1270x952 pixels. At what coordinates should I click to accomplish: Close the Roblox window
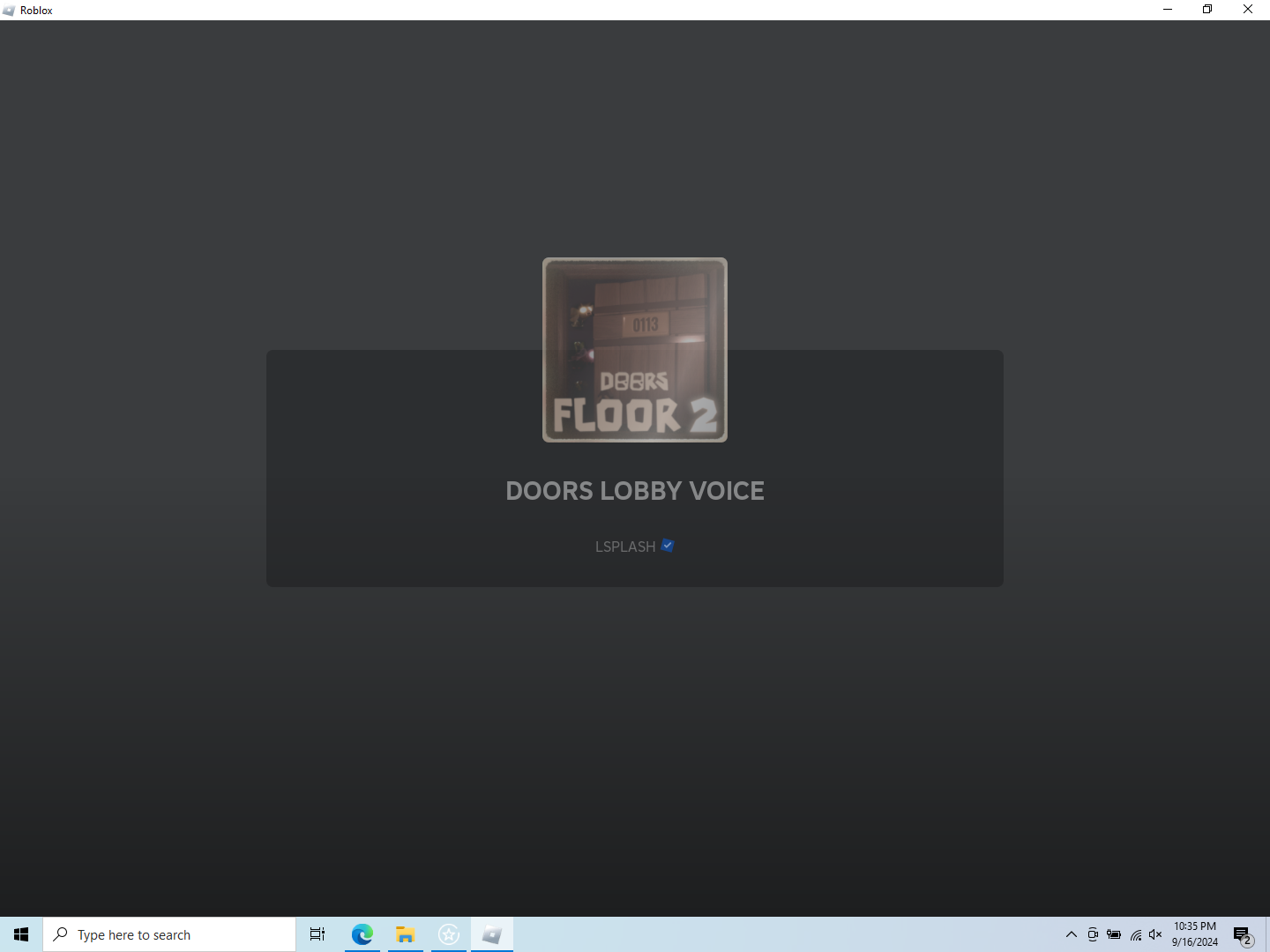coord(1248,10)
